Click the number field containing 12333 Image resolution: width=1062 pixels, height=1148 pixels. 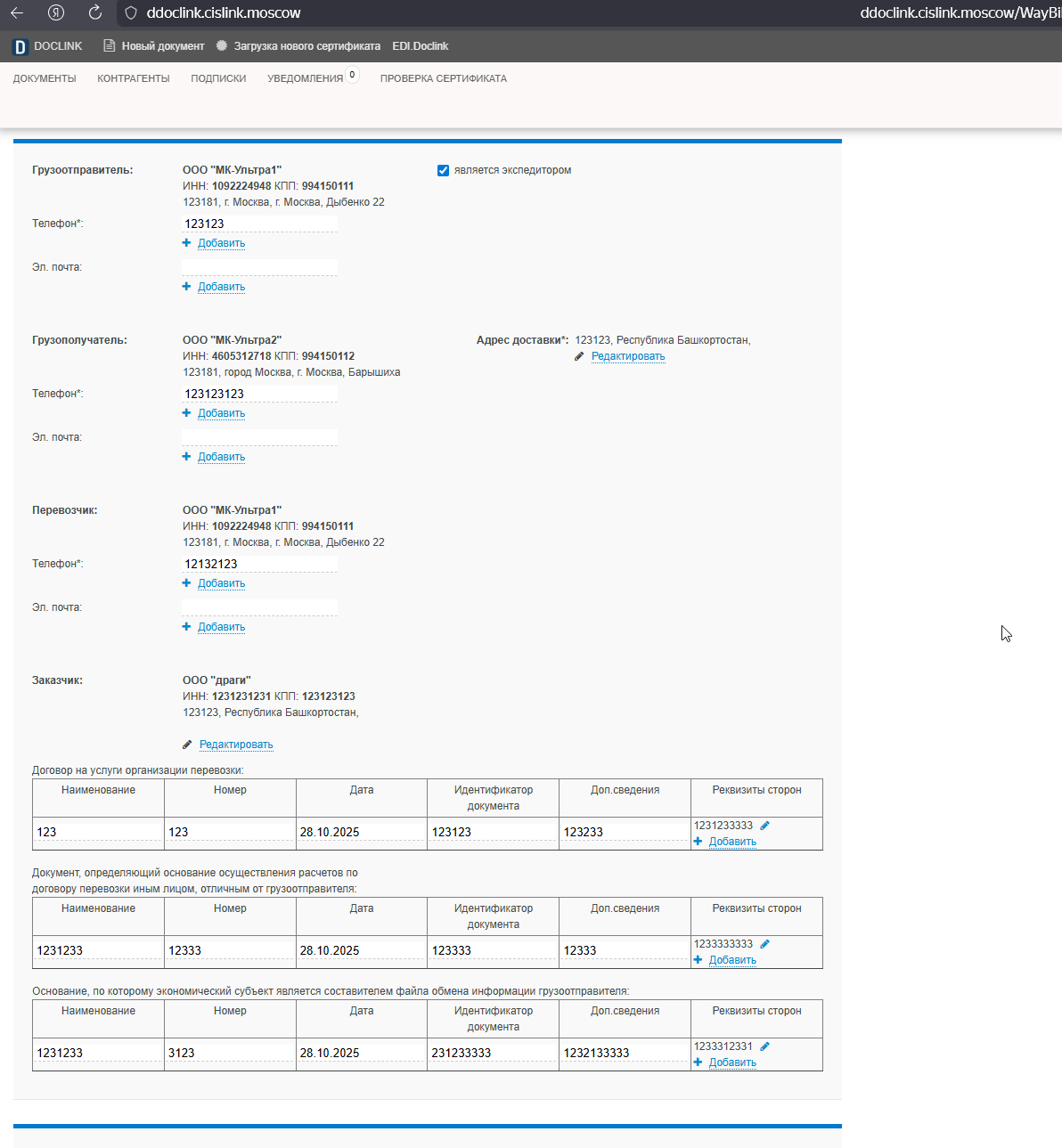coord(230,950)
